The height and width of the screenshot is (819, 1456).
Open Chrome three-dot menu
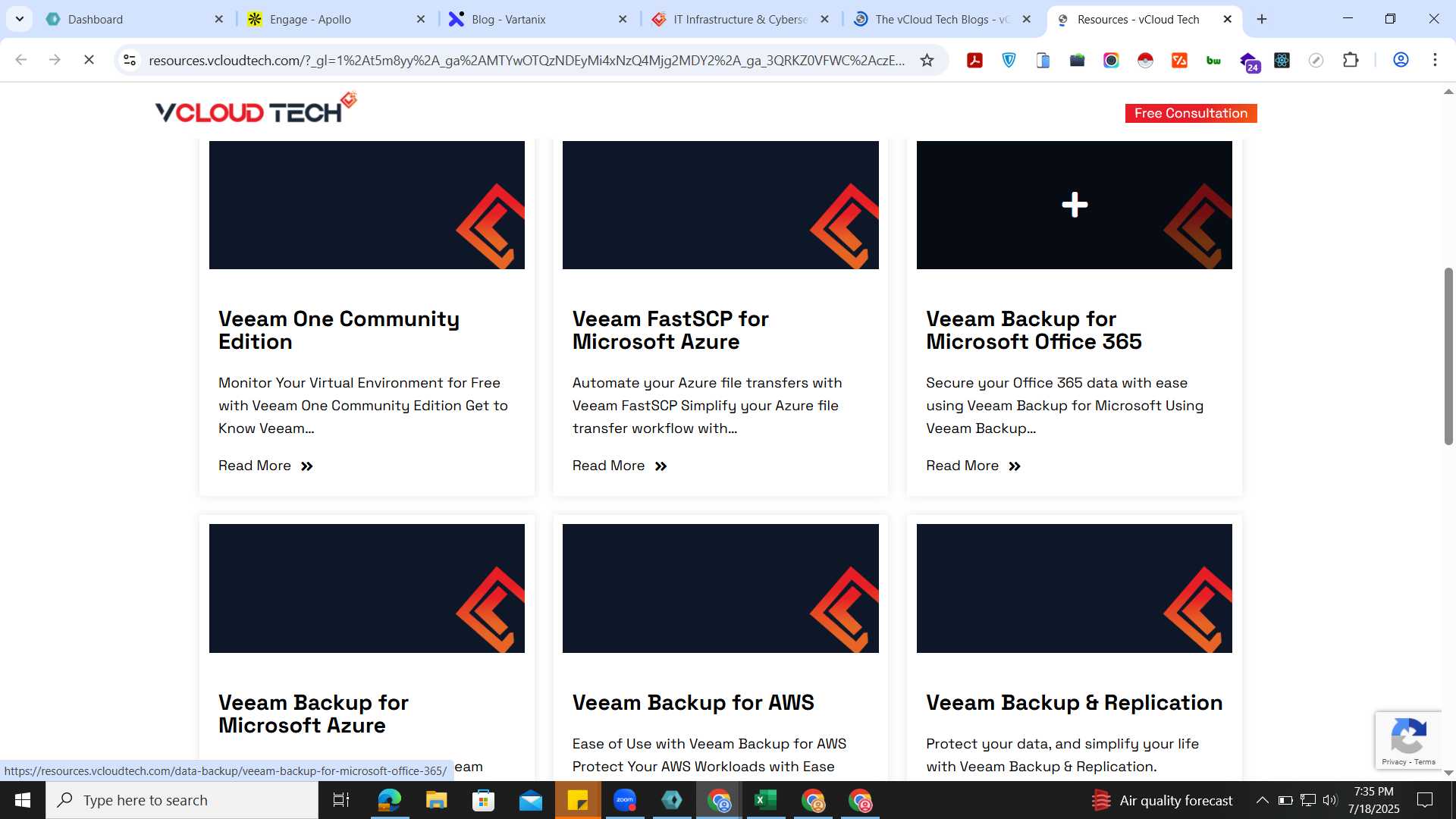[x=1435, y=60]
